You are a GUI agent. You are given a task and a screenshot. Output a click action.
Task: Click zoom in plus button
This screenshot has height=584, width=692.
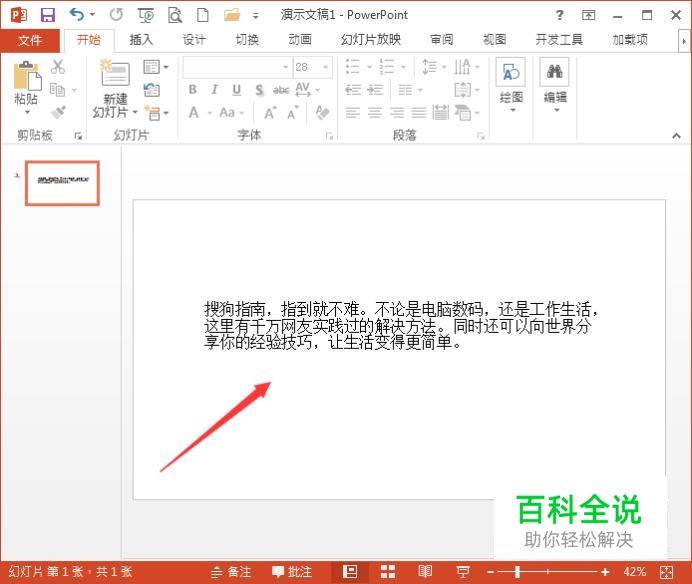[605, 573]
